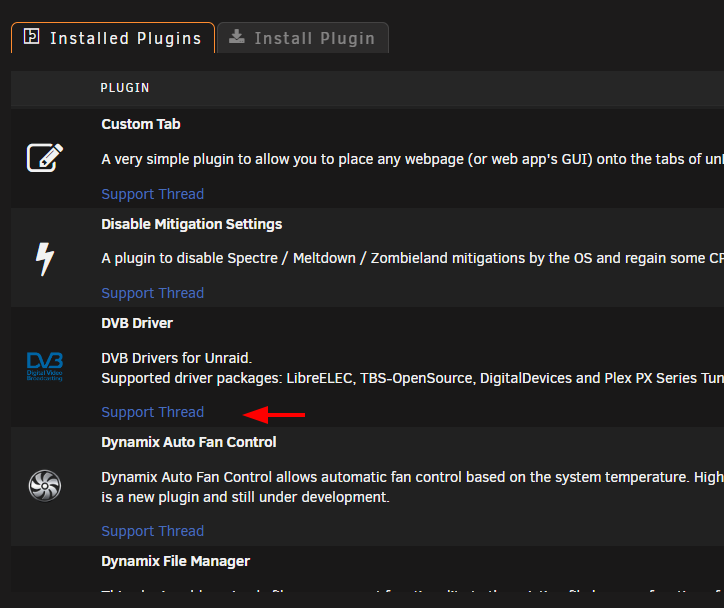724x608 pixels.
Task: Open Disable Mitigation Settings Support Thread link
Action: pyautogui.click(x=153, y=293)
